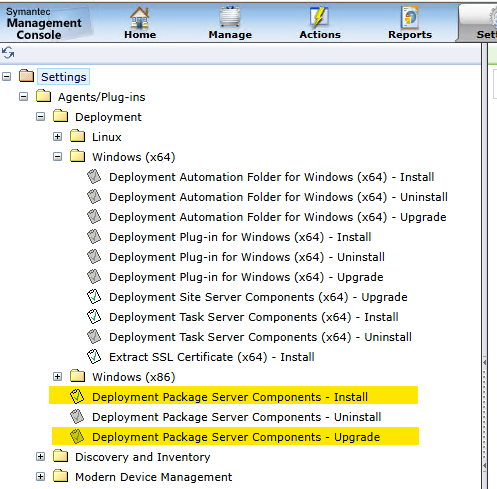Click the Discovery and Inventory folder icon
Viewport: 497px width, 489px height.
coord(61,456)
